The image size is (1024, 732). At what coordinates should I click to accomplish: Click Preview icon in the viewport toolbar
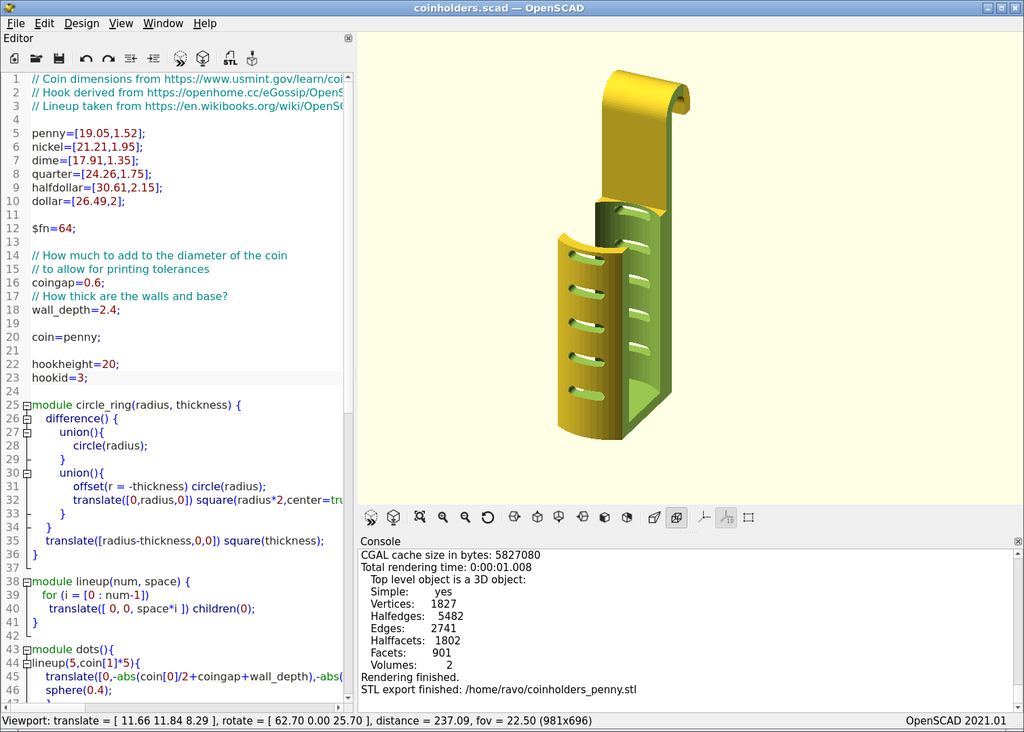(x=371, y=518)
